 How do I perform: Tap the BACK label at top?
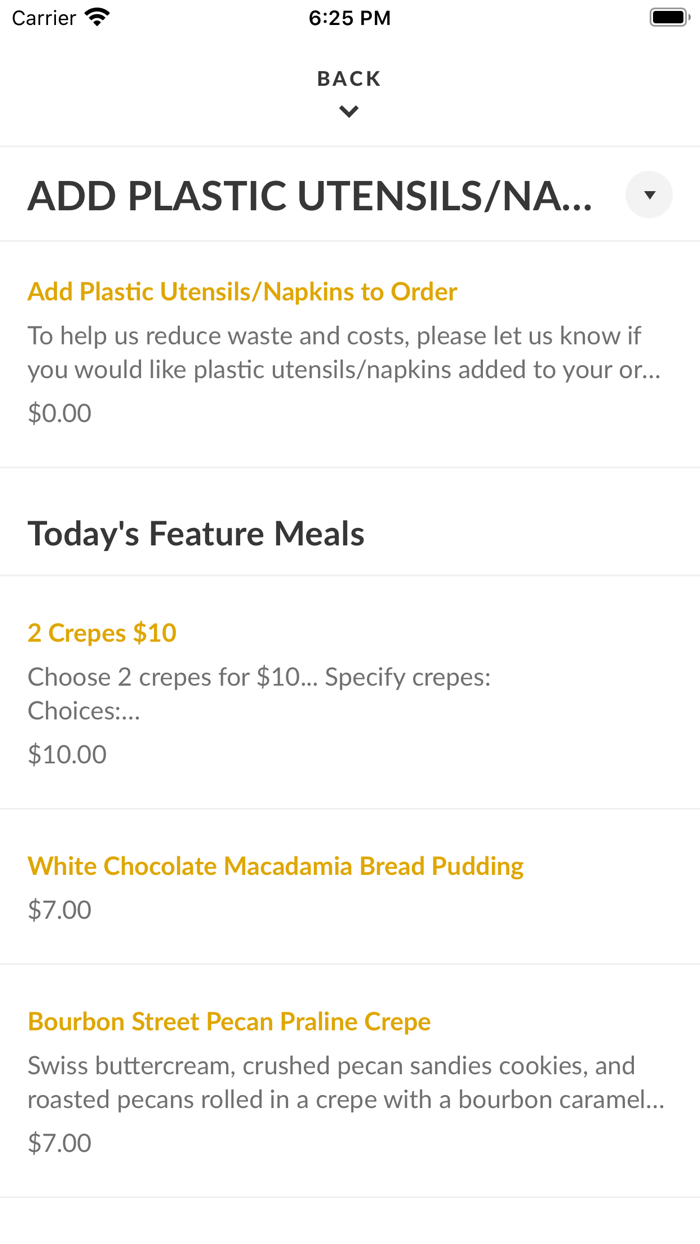349,79
